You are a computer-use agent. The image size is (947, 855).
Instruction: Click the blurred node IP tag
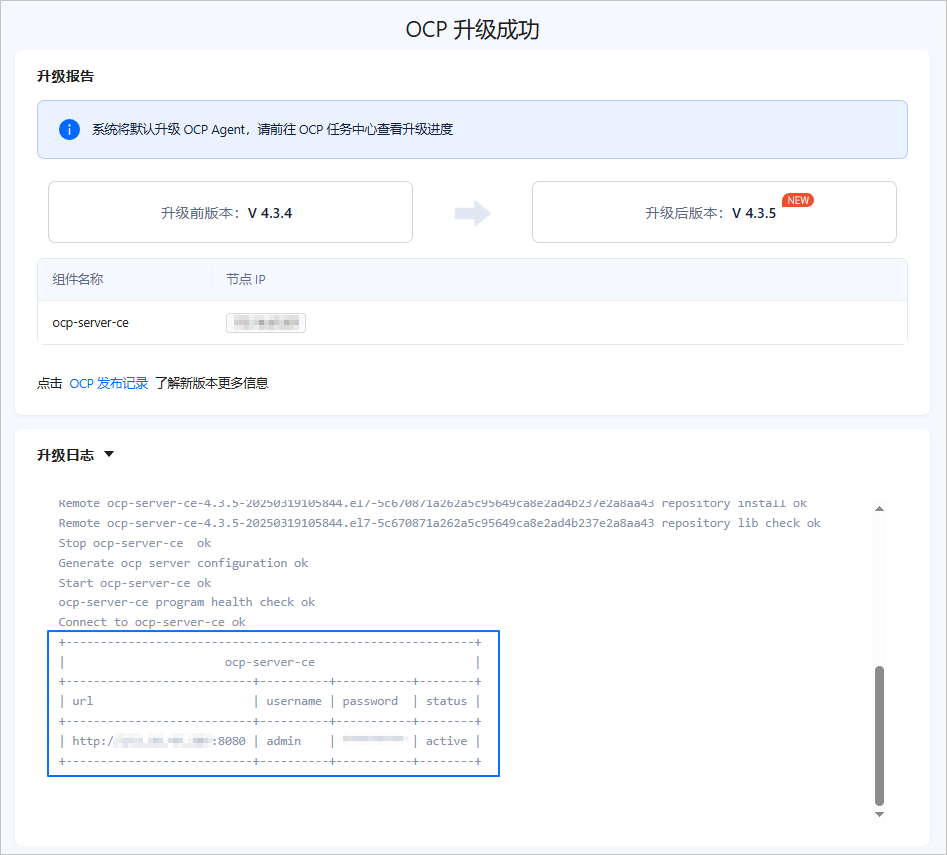266,323
